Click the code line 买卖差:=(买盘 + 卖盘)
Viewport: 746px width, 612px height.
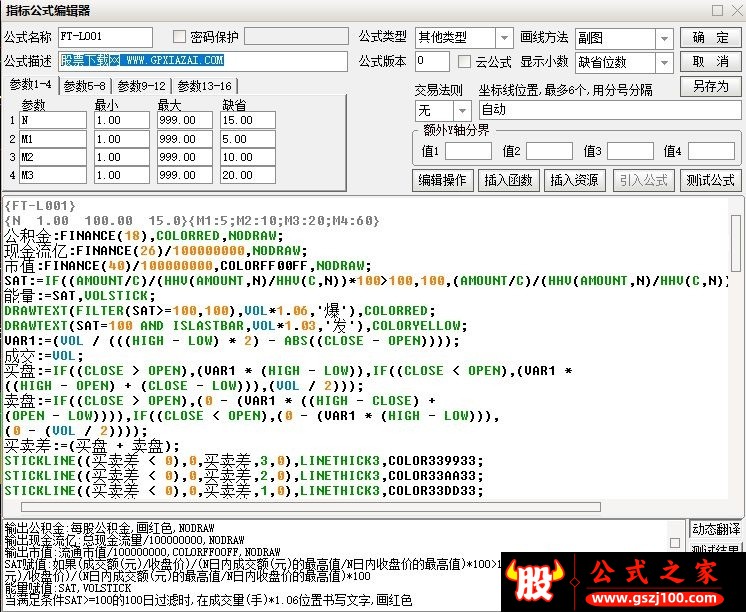coord(92,446)
